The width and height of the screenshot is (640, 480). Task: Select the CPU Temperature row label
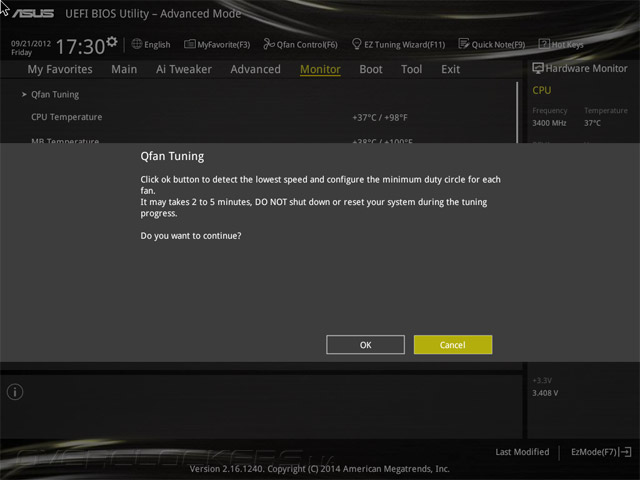coord(67,117)
